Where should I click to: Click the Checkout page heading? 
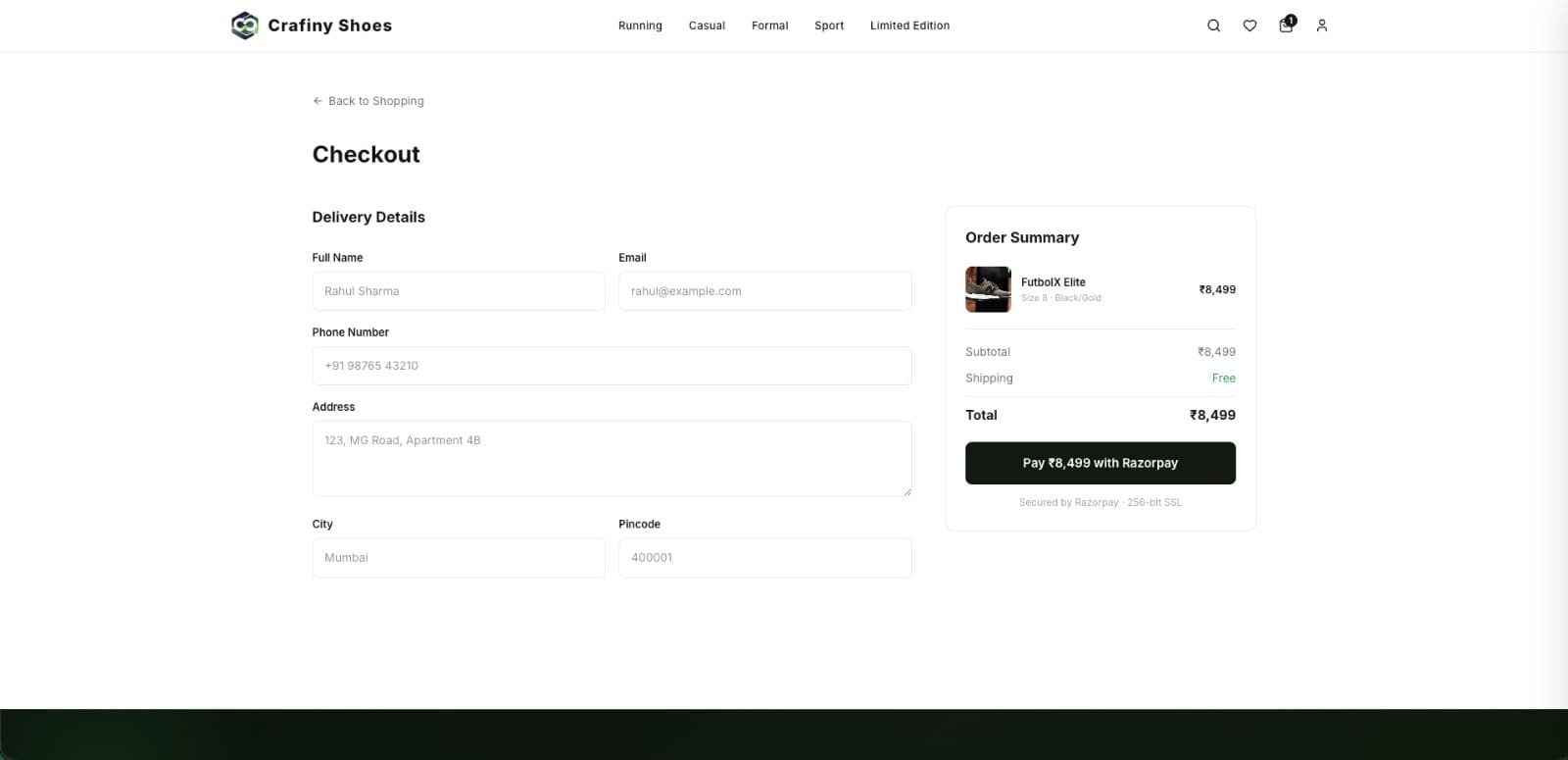366,154
